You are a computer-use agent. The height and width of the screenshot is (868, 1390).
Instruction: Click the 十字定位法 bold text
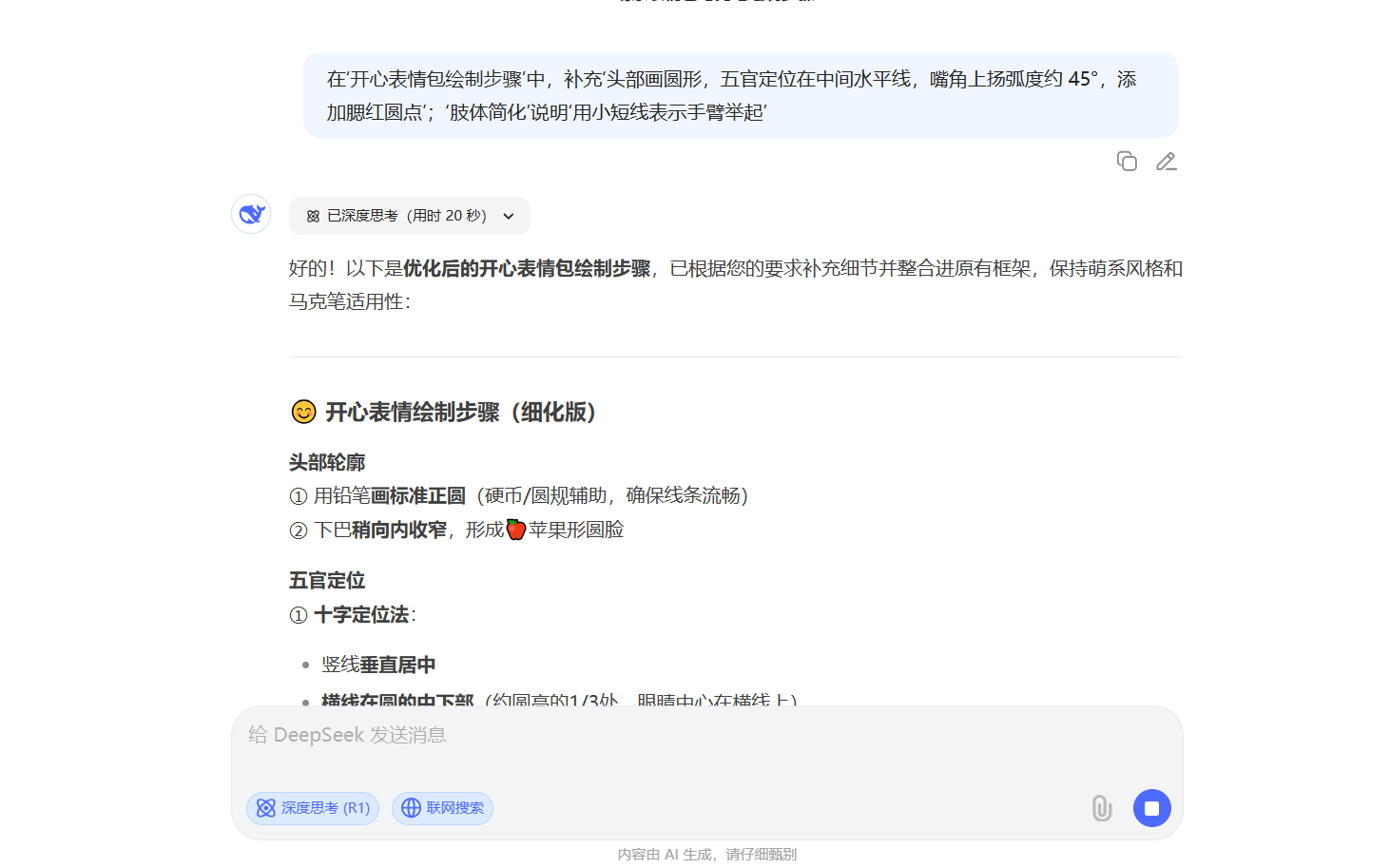[361, 615]
